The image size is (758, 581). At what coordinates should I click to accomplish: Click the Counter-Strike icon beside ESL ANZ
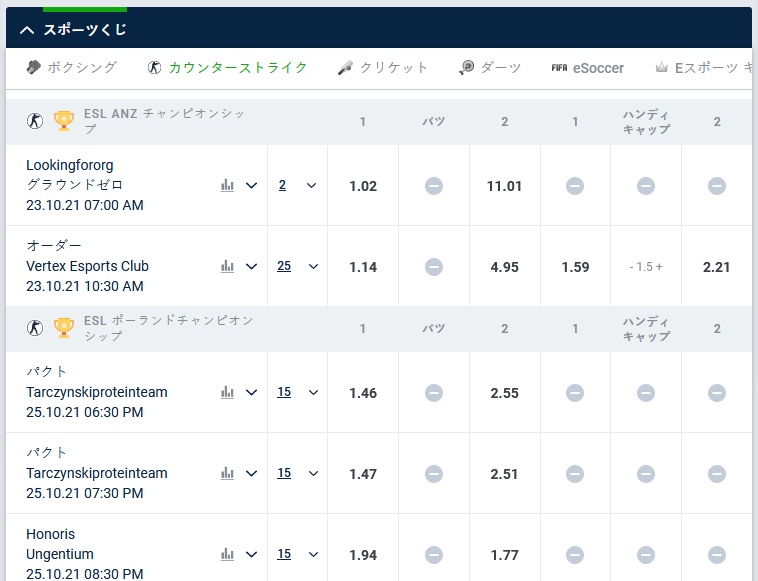point(35,120)
